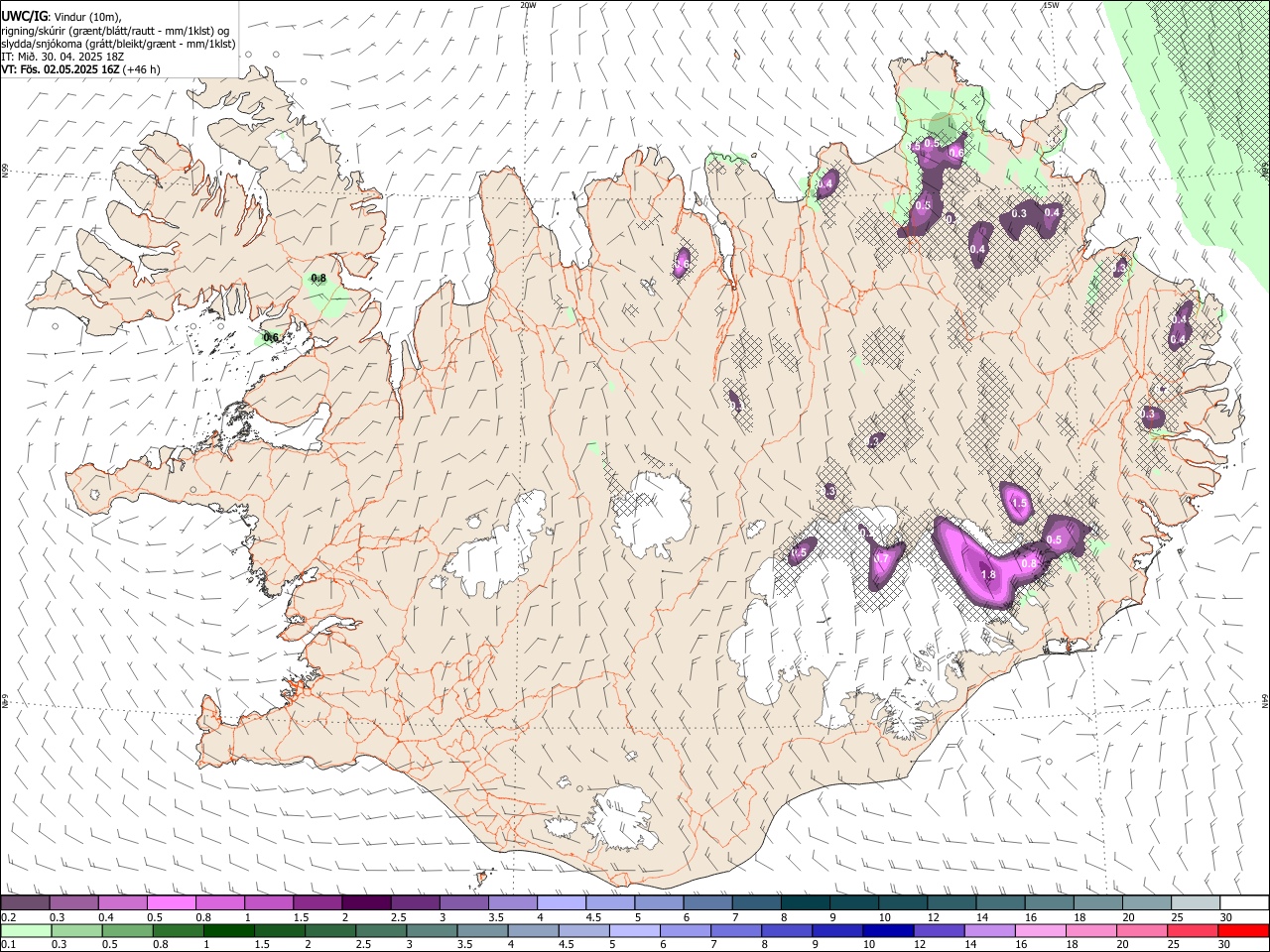Click the 15W longitude label
Viewport: 1270px width, 952px height.
tap(1050, 5)
